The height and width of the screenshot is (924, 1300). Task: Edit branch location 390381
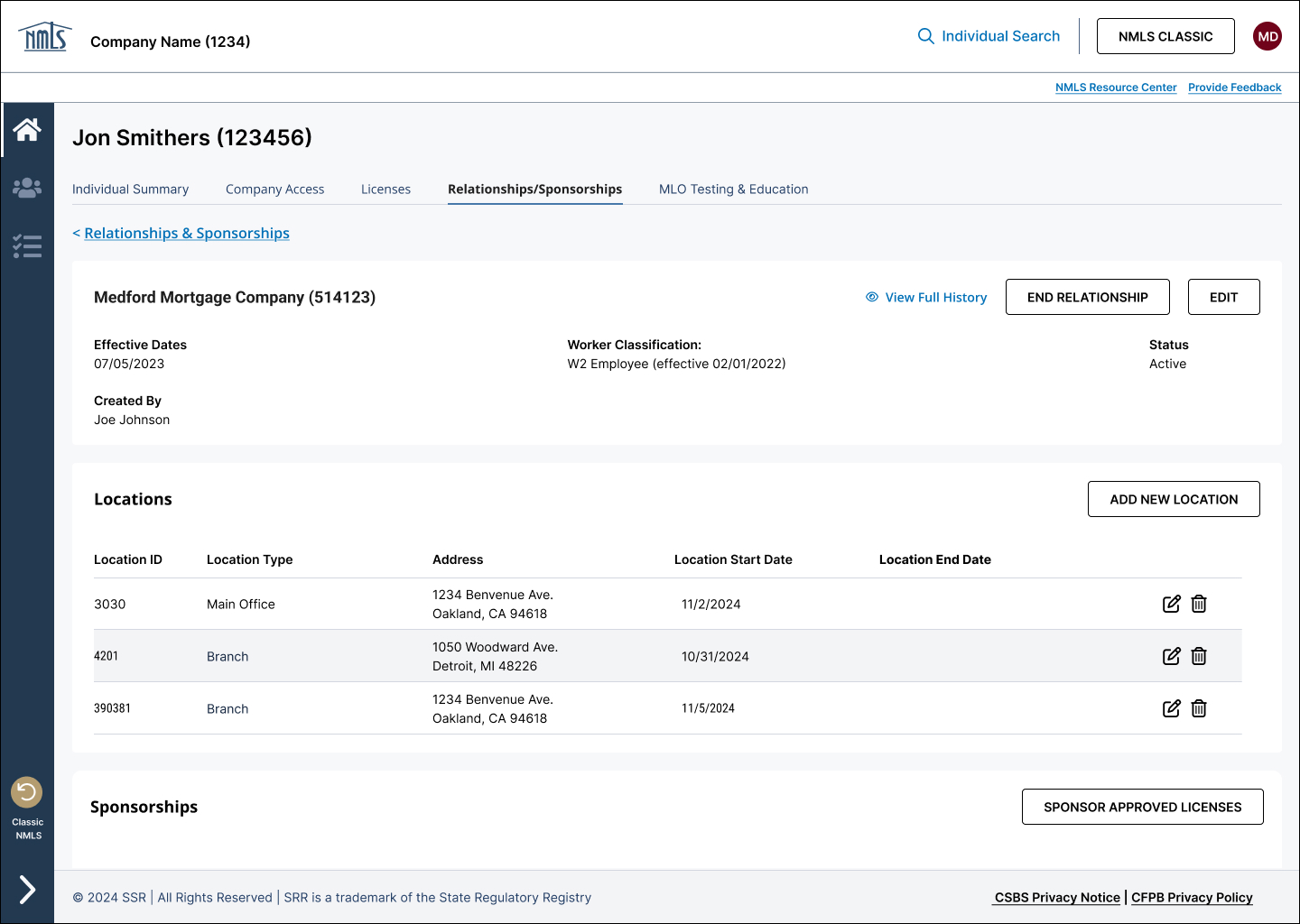(x=1171, y=708)
